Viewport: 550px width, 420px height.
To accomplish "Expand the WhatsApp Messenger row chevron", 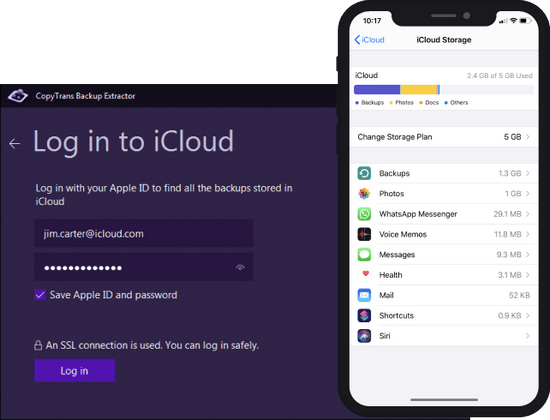I will coord(528,214).
